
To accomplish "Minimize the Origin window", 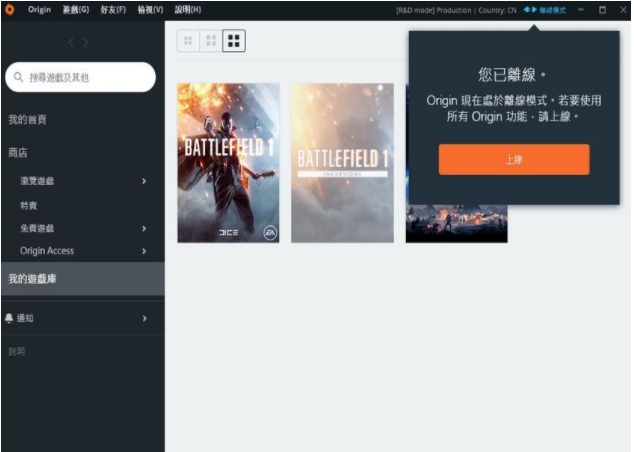I will point(581,10).
